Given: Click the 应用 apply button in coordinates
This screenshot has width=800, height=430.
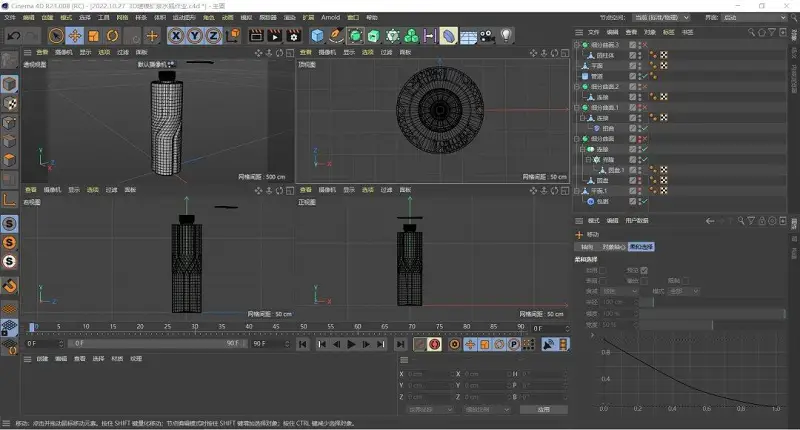Looking at the screenshot, I should [543, 410].
